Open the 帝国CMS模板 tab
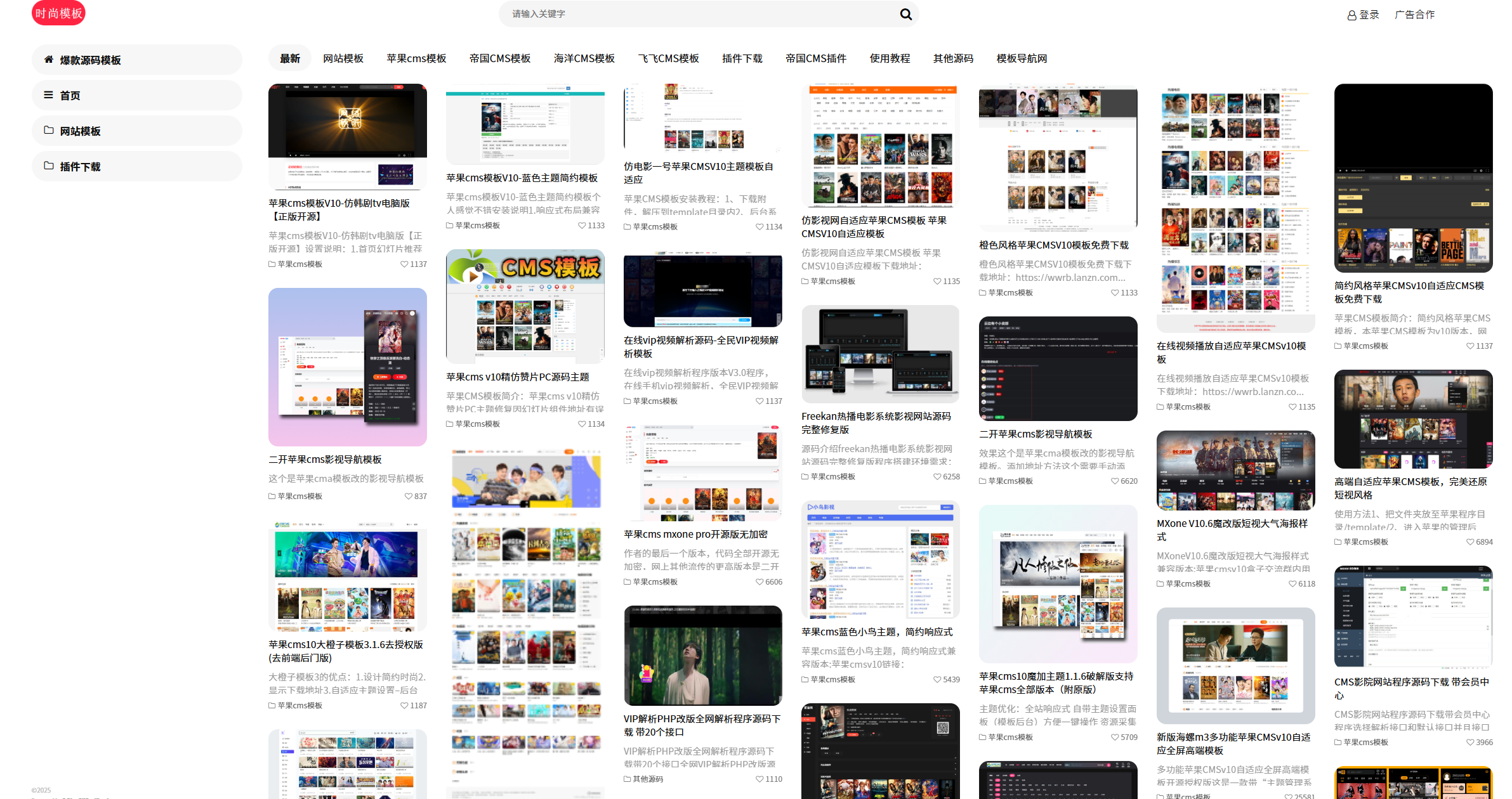The image size is (1512, 799). point(500,58)
